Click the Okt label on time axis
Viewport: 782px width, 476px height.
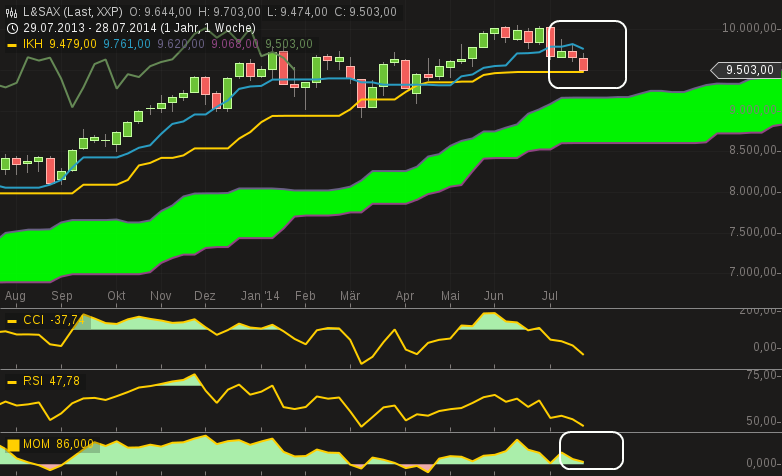(116, 296)
